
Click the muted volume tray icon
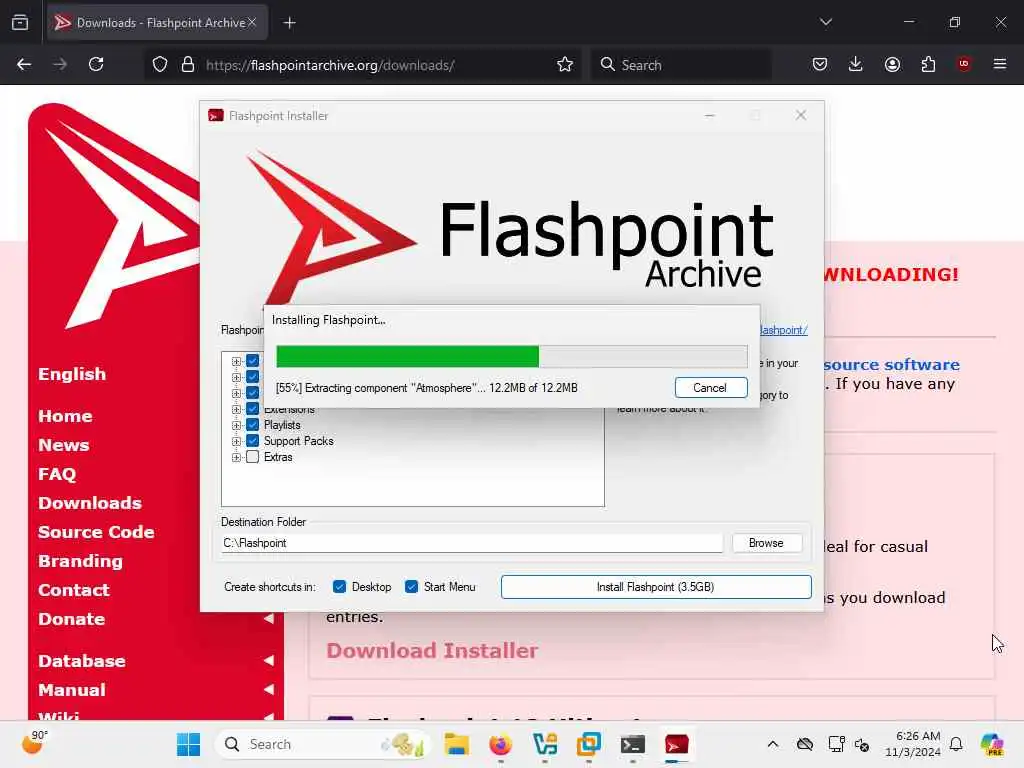point(861,744)
